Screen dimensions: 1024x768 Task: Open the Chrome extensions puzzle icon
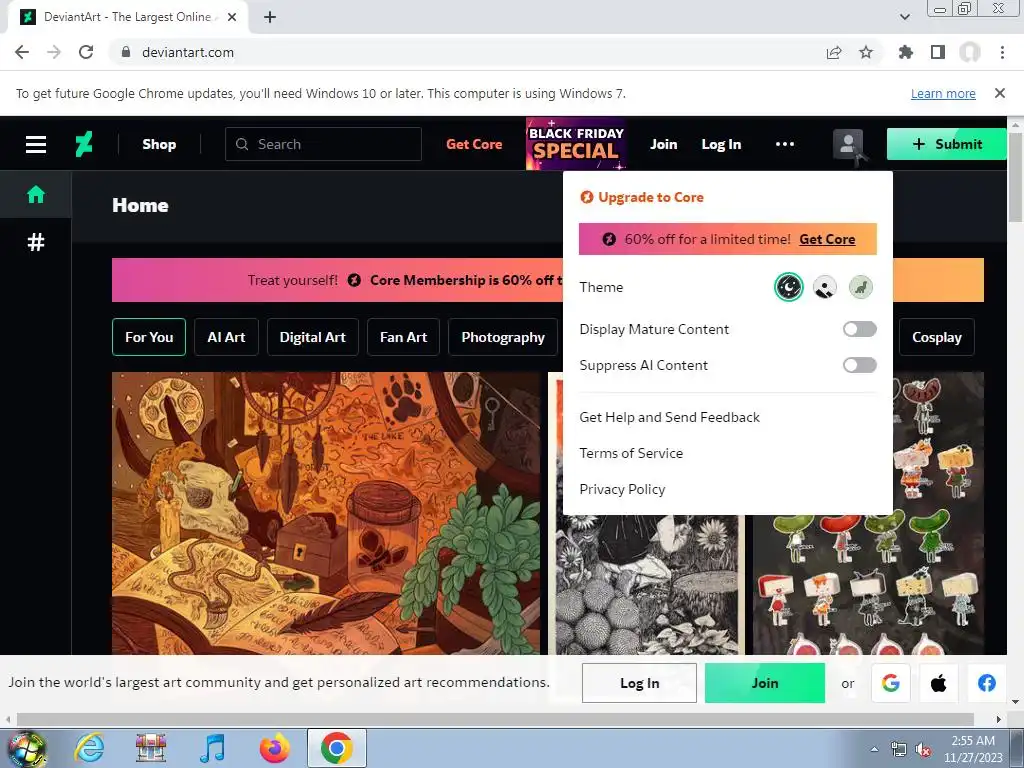coord(905,52)
